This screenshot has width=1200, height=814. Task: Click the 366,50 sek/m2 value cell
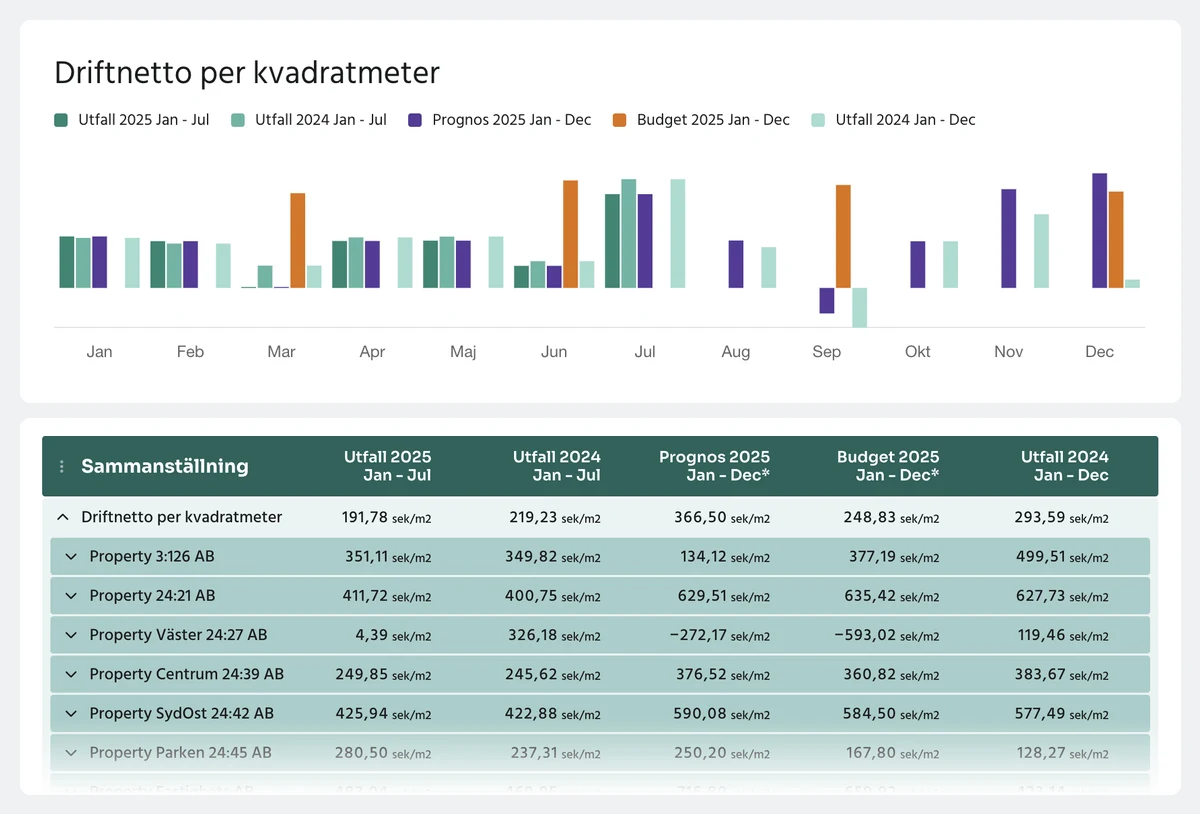pos(723,517)
